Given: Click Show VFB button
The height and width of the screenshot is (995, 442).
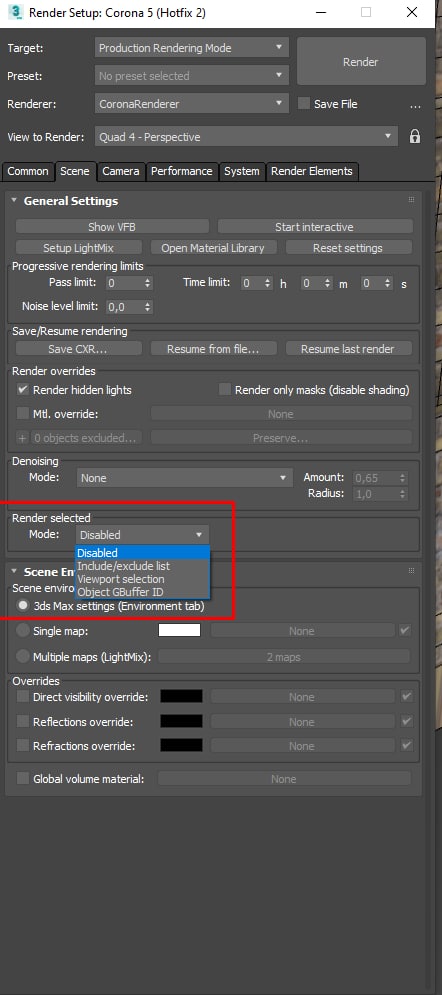Looking at the screenshot, I should click(x=112, y=227).
